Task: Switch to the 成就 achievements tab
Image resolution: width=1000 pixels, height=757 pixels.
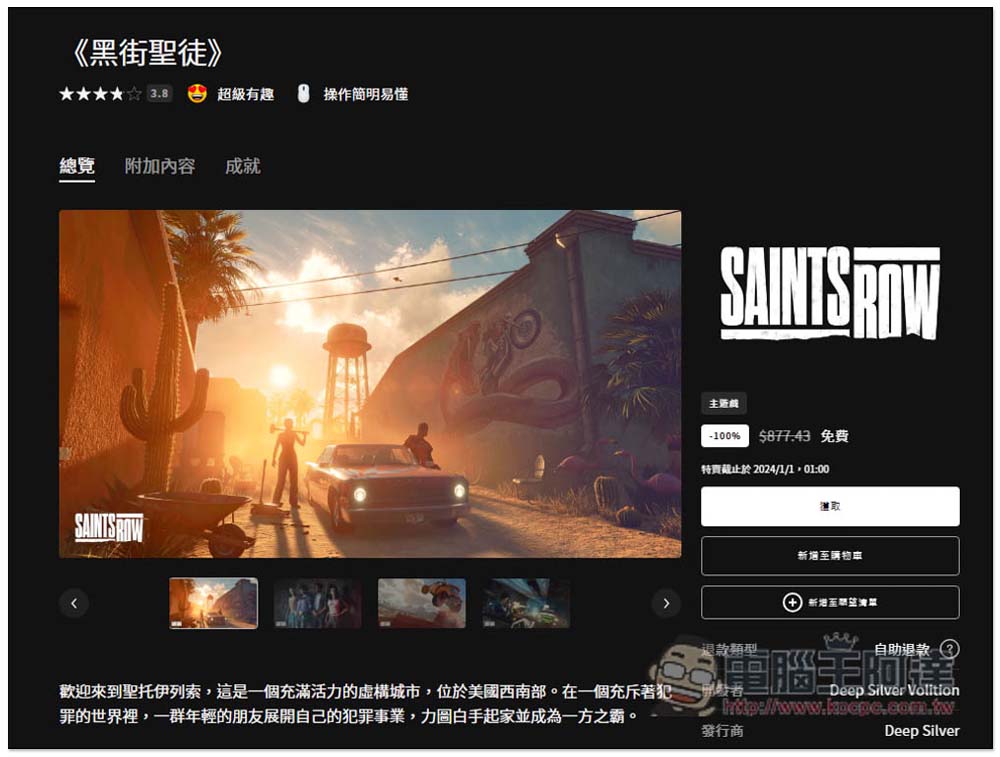Action: [x=242, y=166]
